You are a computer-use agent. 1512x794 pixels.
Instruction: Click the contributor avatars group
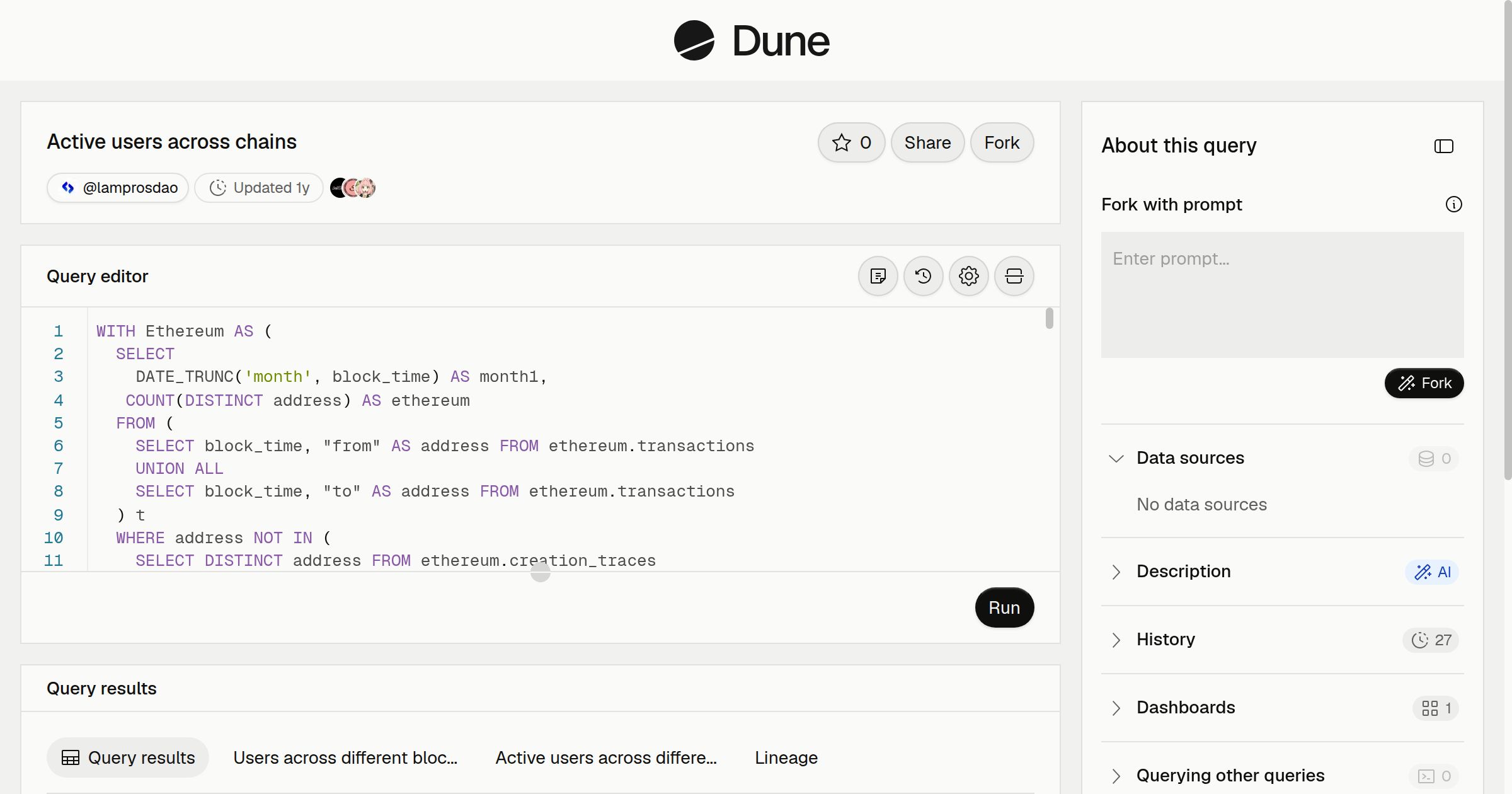click(x=353, y=188)
